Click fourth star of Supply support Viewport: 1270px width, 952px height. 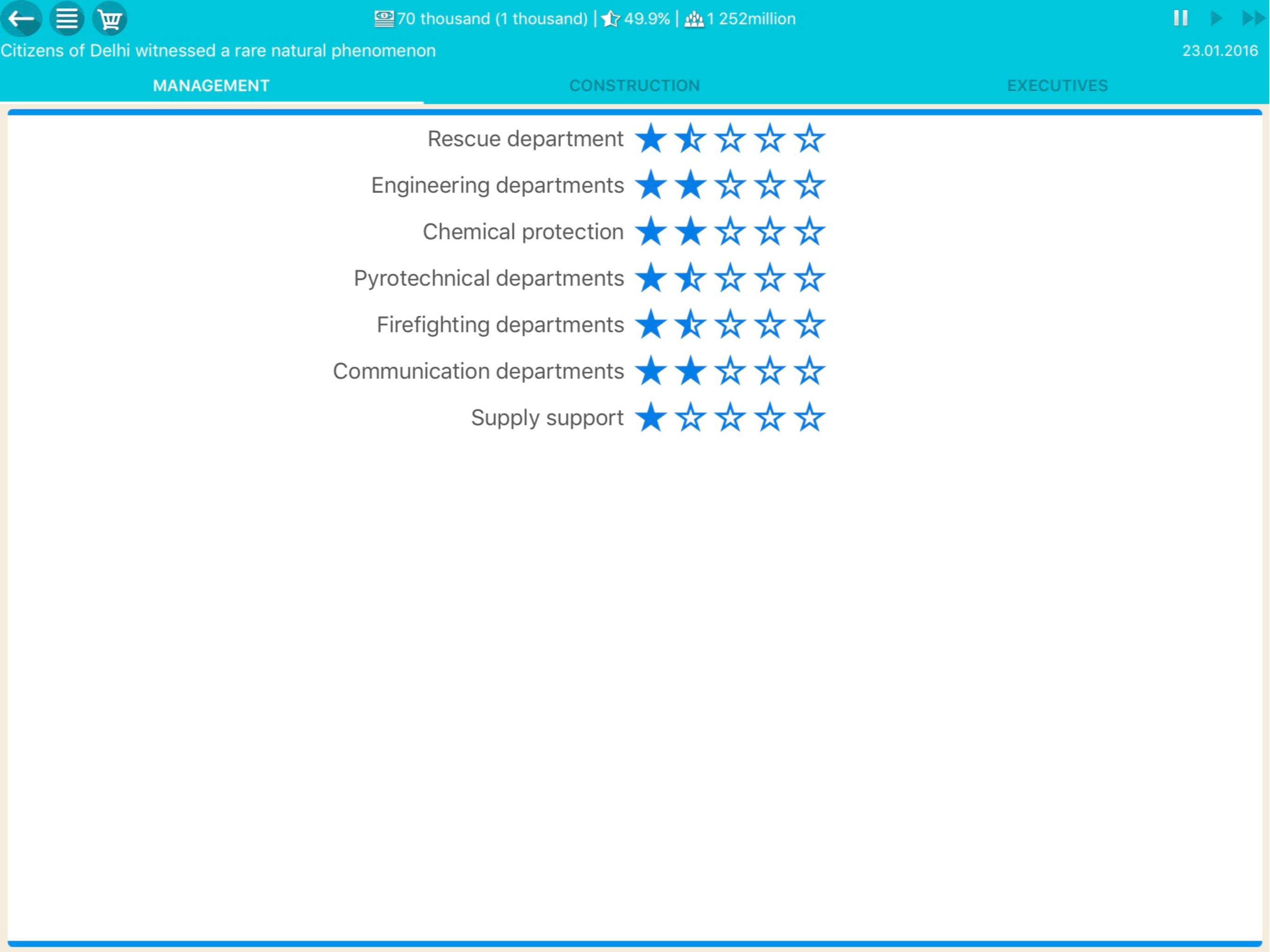point(769,418)
